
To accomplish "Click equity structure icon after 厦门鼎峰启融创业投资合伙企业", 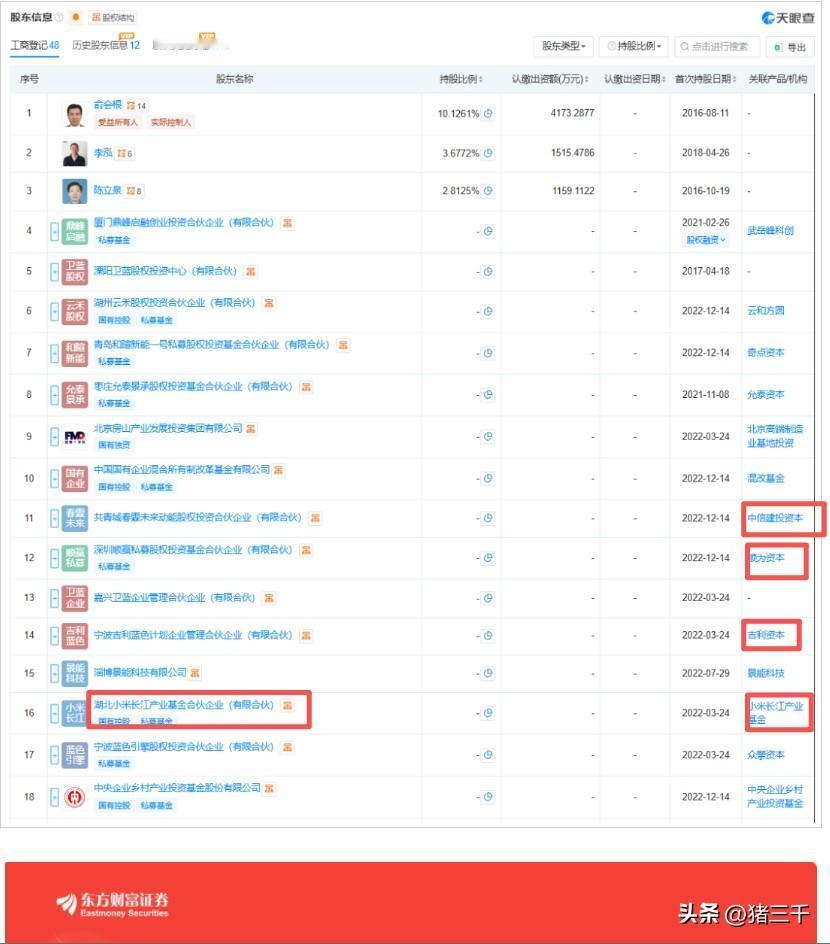I will 288,223.
